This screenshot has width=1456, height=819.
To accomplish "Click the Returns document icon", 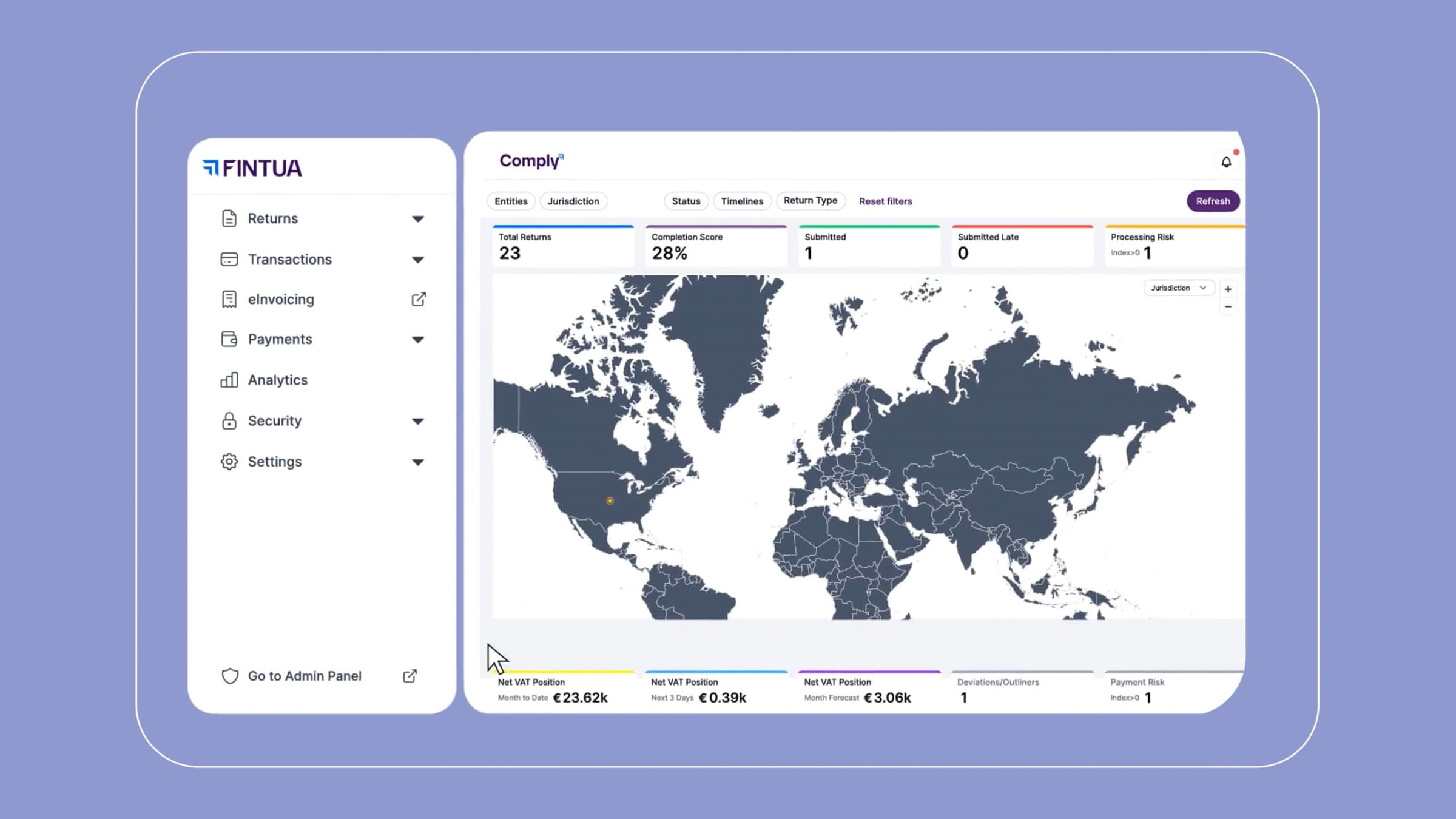I will tap(229, 218).
